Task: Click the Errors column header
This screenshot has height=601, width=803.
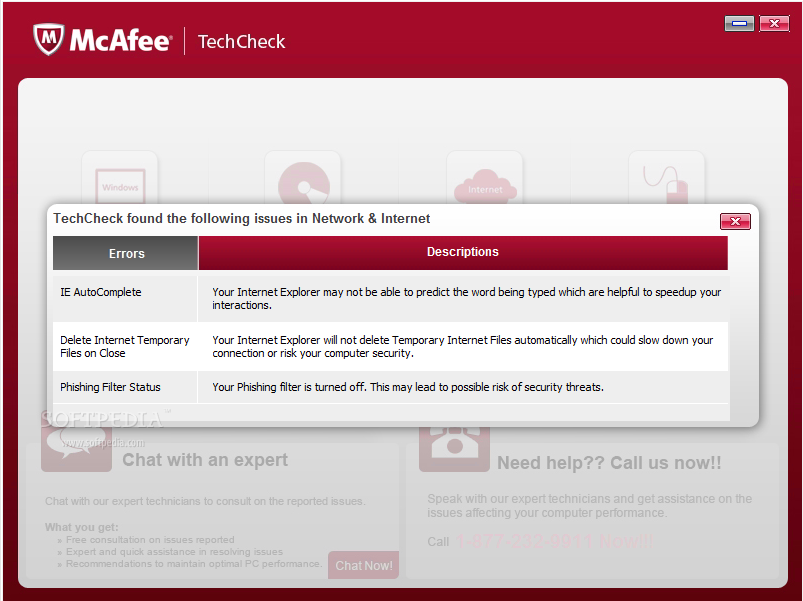Action: tap(126, 253)
